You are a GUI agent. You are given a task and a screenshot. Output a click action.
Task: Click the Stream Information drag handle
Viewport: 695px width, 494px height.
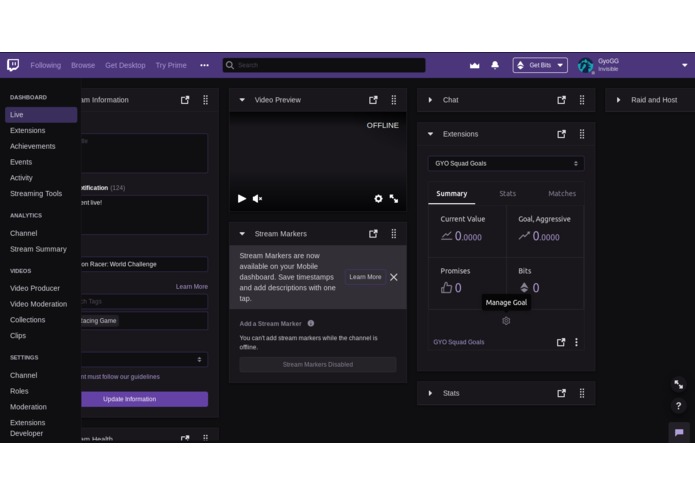(205, 100)
